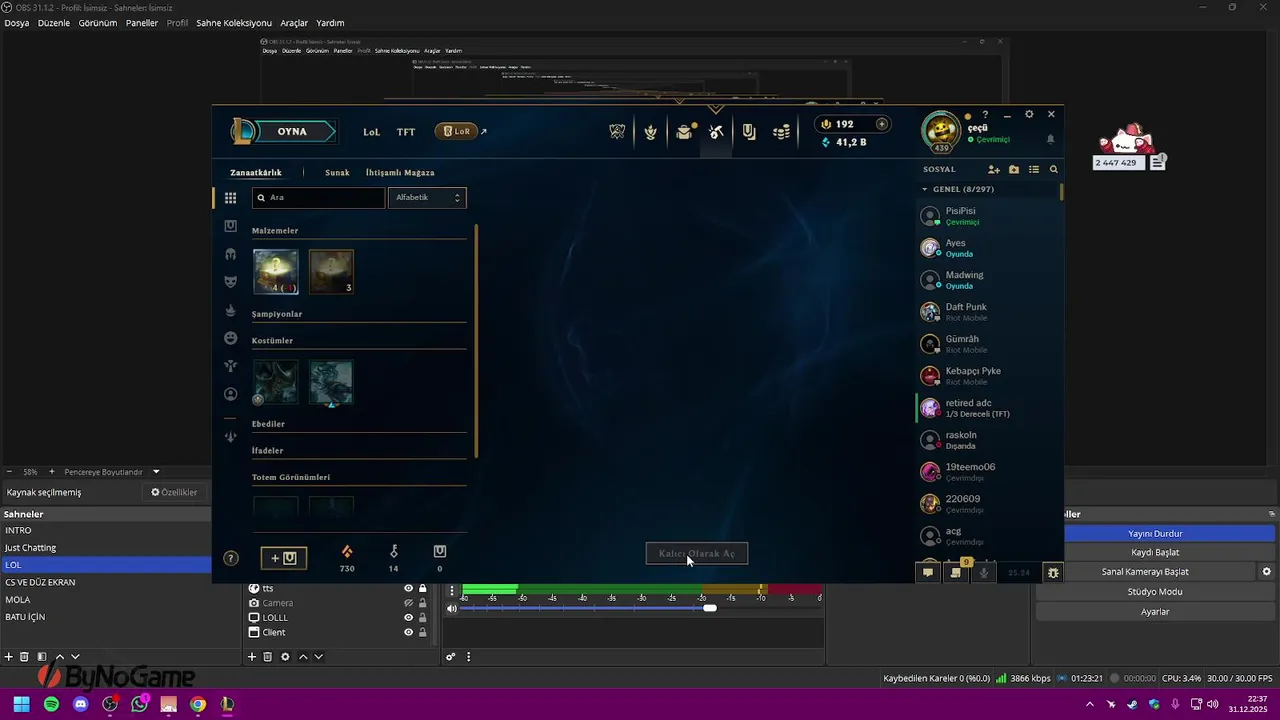Viewport: 1280px width, 720px height.
Task: Click the loot help question mark circle
Action: point(231,559)
